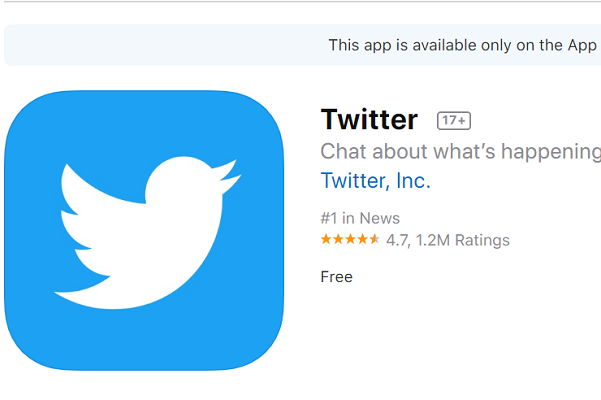601x400 pixels.
Task: Click the word 'App' in the banner
Action: [x=582, y=46]
